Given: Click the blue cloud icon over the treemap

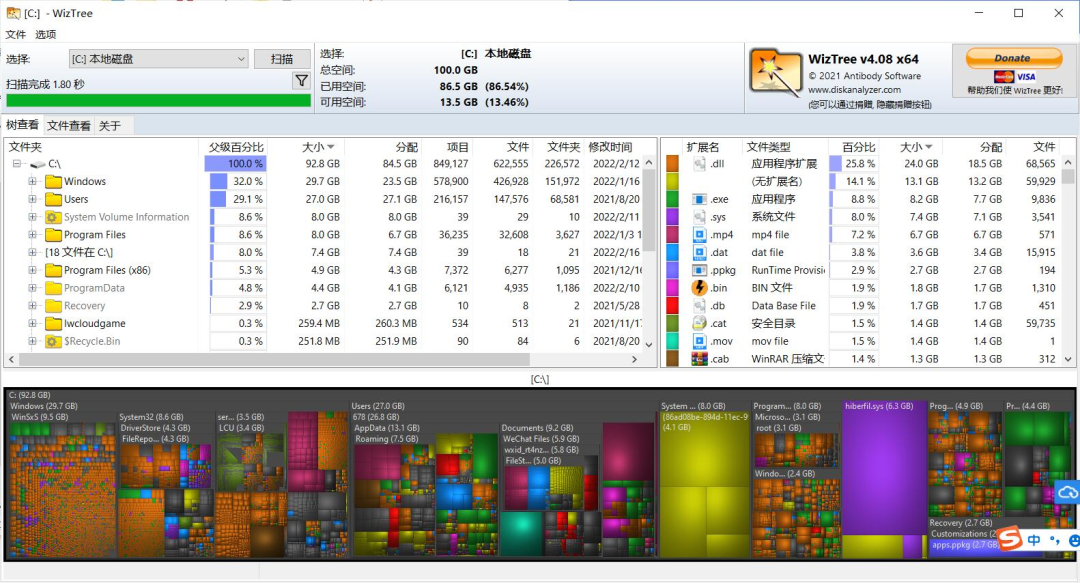Looking at the screenshot, I should [x=1068, y=492].
